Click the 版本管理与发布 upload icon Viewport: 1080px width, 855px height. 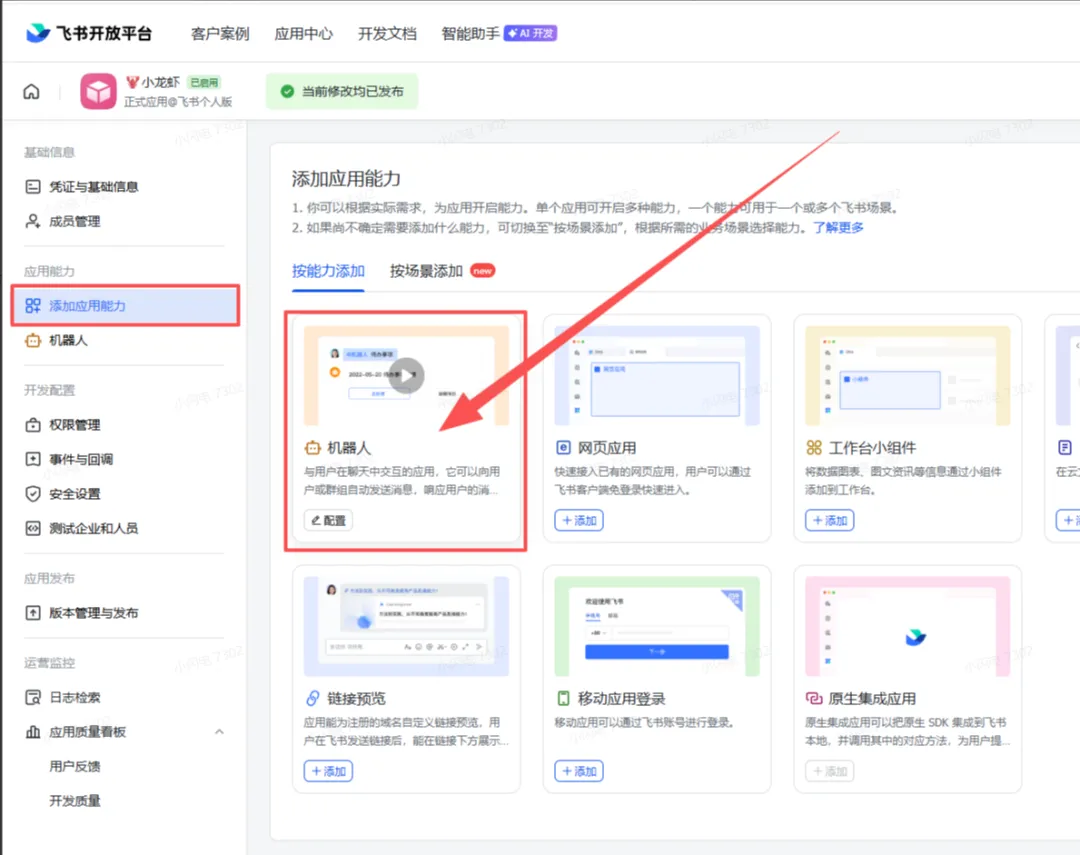click(x=32, y=613)
